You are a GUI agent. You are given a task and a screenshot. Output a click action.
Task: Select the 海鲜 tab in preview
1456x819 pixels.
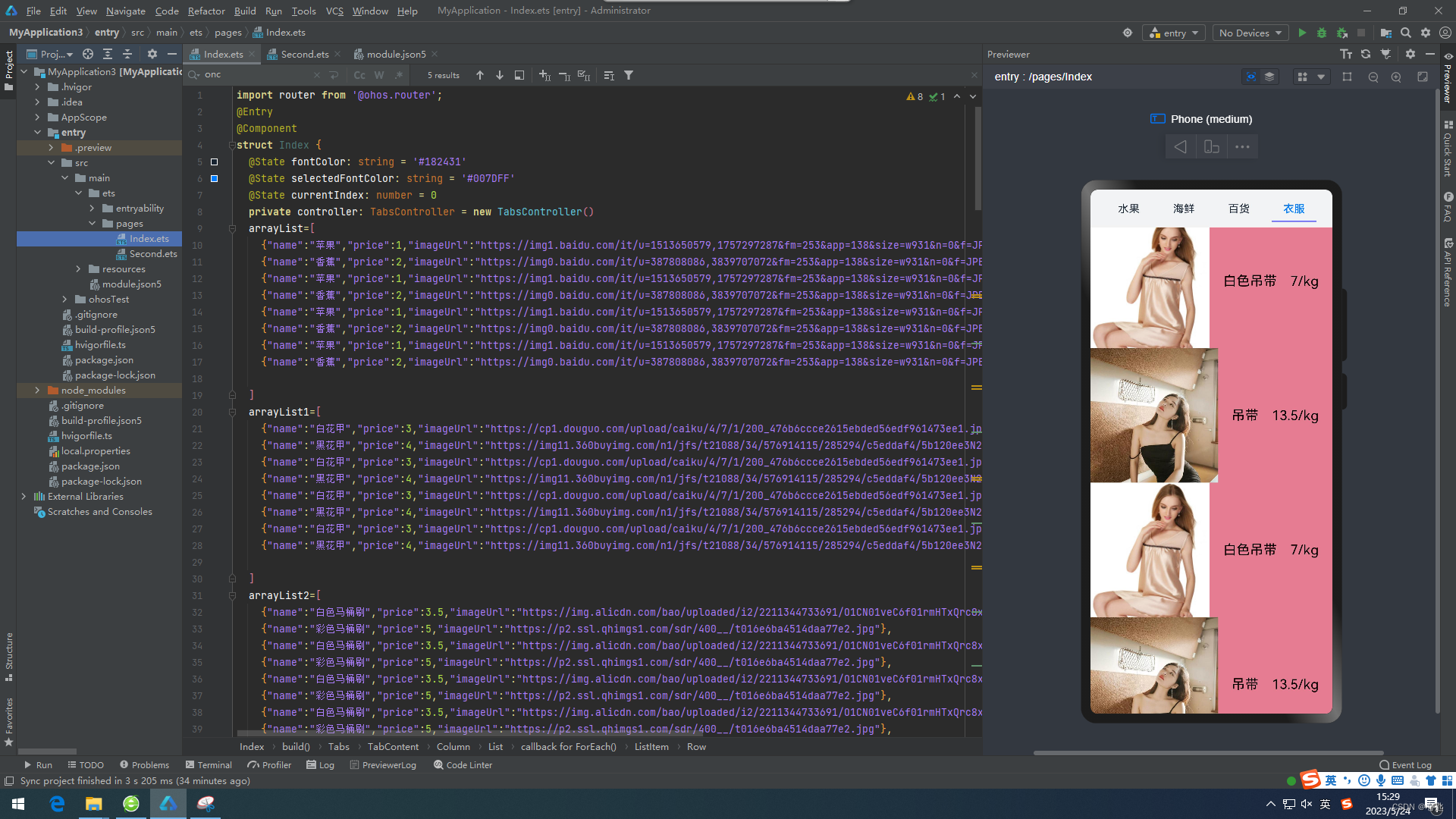pyautogui.click(x=1183, y=209)
